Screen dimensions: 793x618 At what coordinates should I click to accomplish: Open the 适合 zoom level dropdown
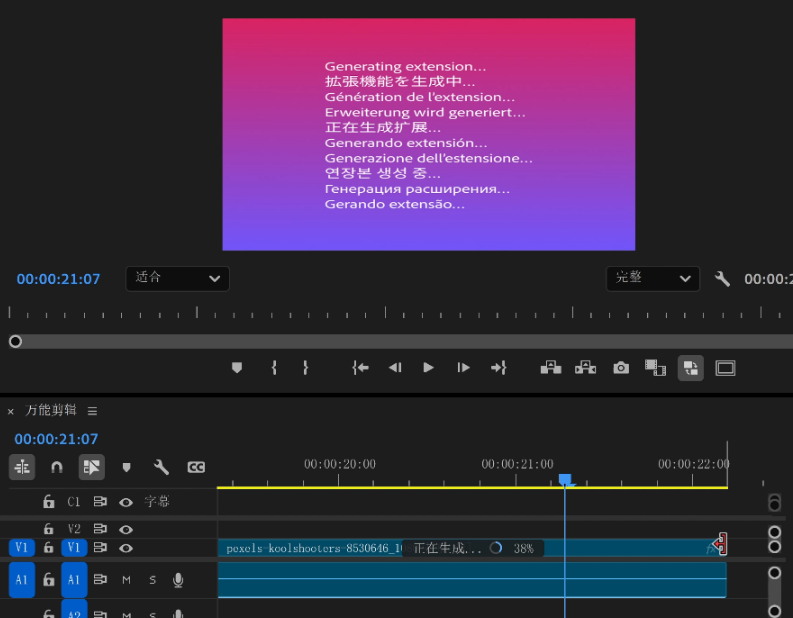(177, 278)
